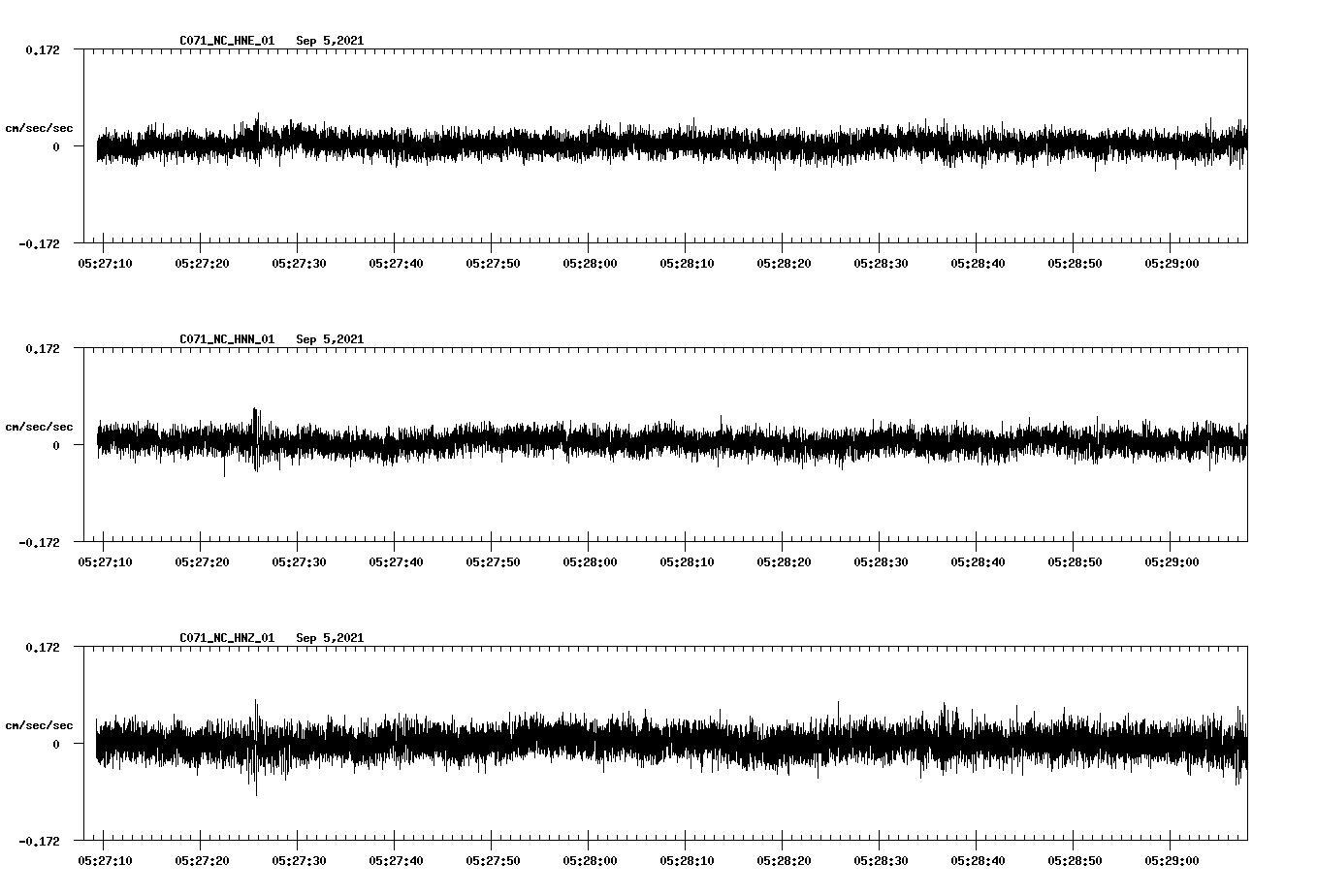
Task: Choose 05:28:30 under the HNZ trace
Action: (882, 861)
